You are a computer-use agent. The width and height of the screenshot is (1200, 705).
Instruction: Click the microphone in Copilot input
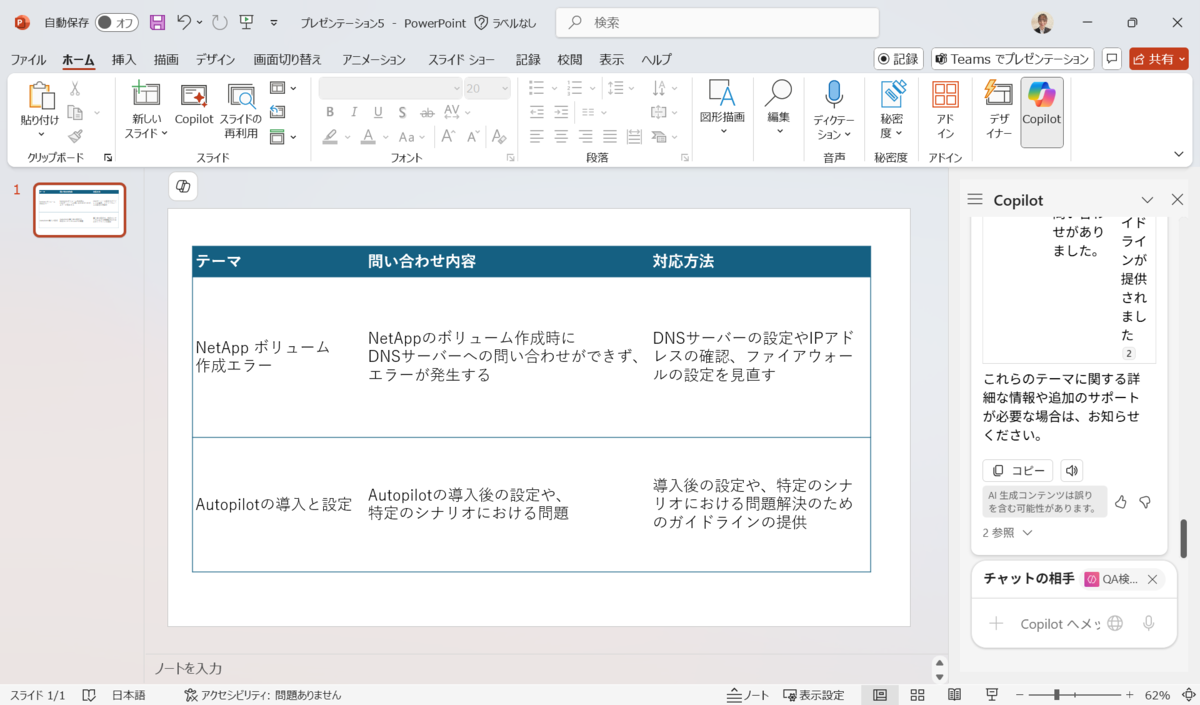click(x=1148, y=623)
